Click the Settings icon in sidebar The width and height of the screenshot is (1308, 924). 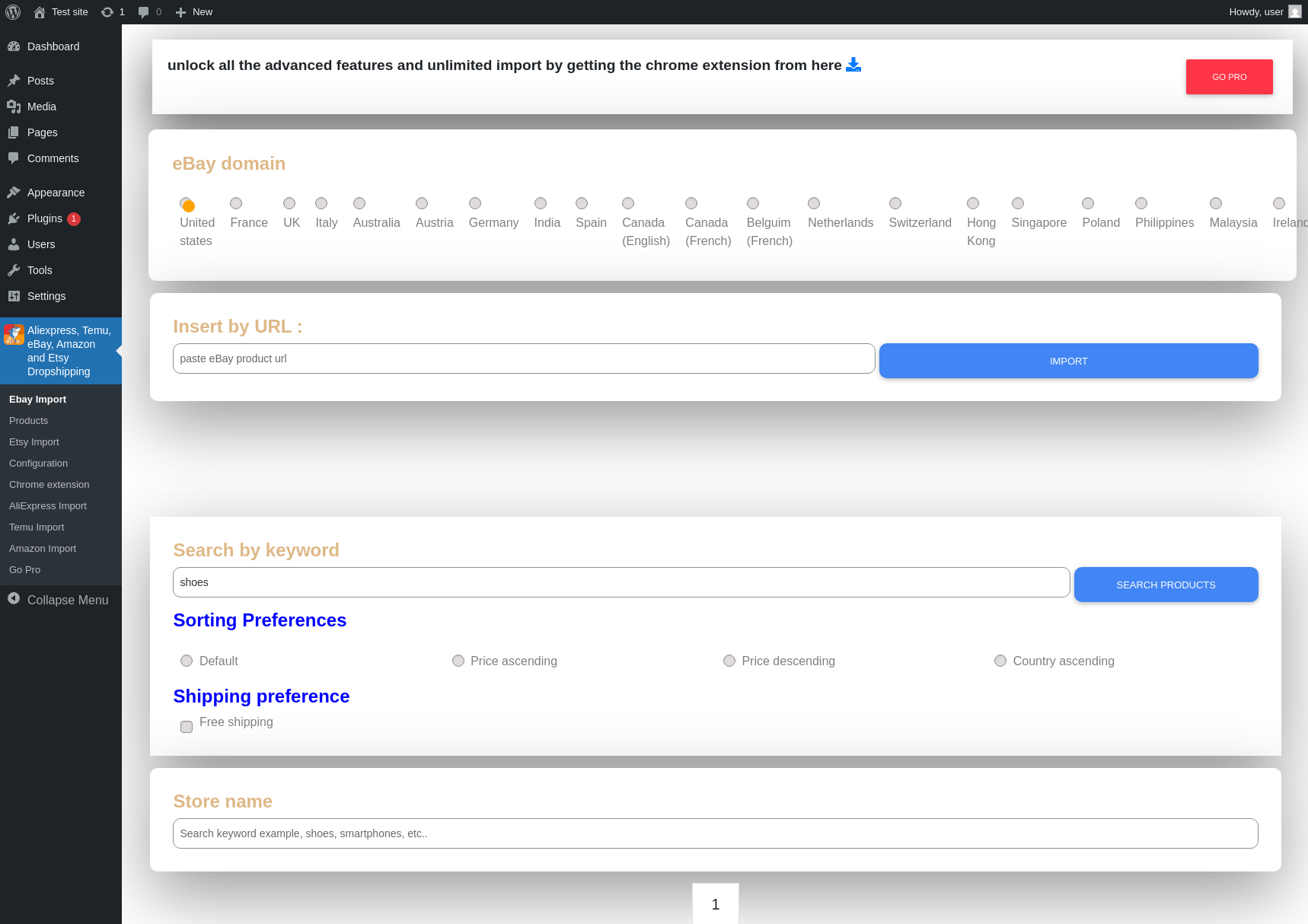pyautogui.click(x=14, y=296)
